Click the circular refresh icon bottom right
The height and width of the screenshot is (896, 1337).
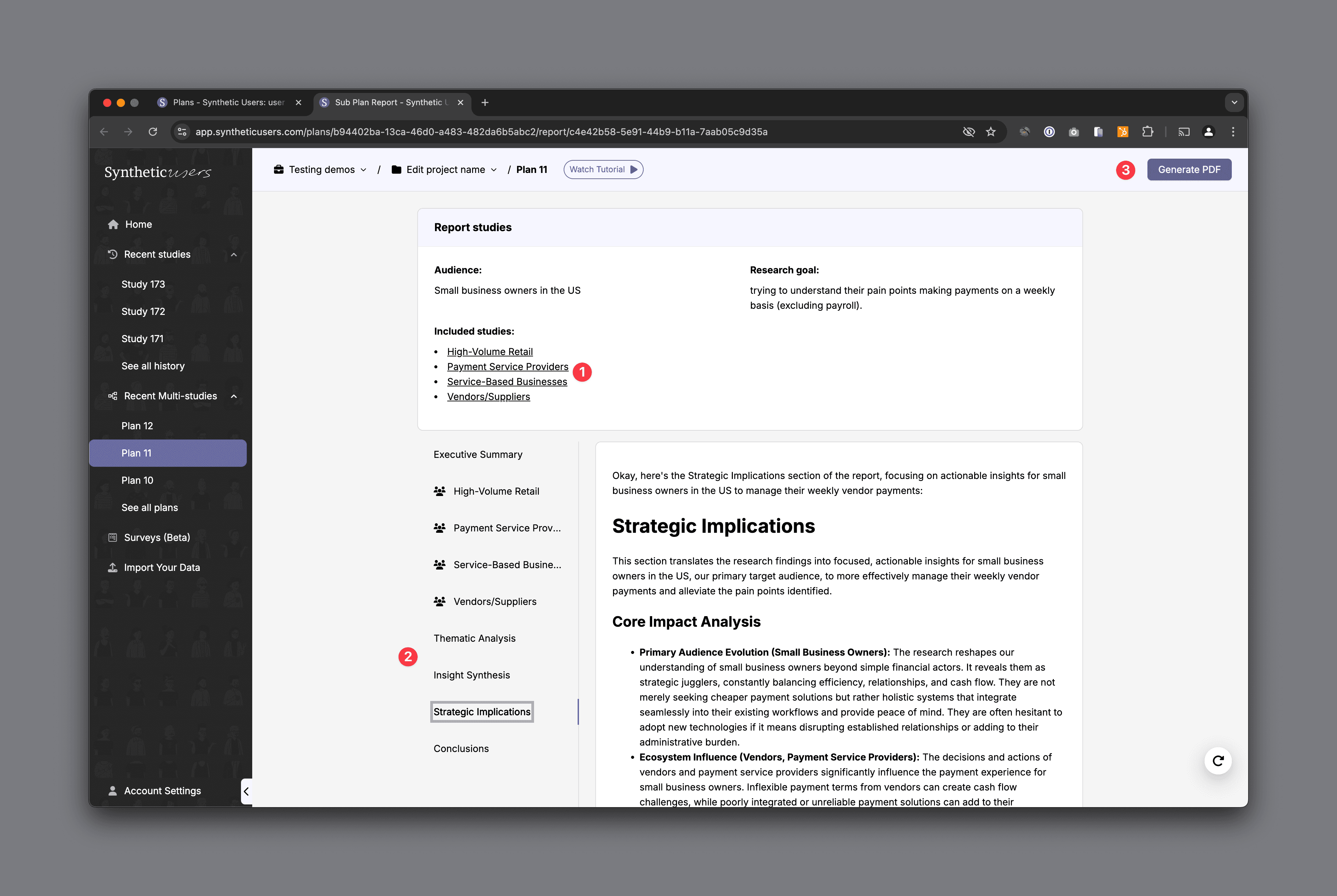[1218, 761]
